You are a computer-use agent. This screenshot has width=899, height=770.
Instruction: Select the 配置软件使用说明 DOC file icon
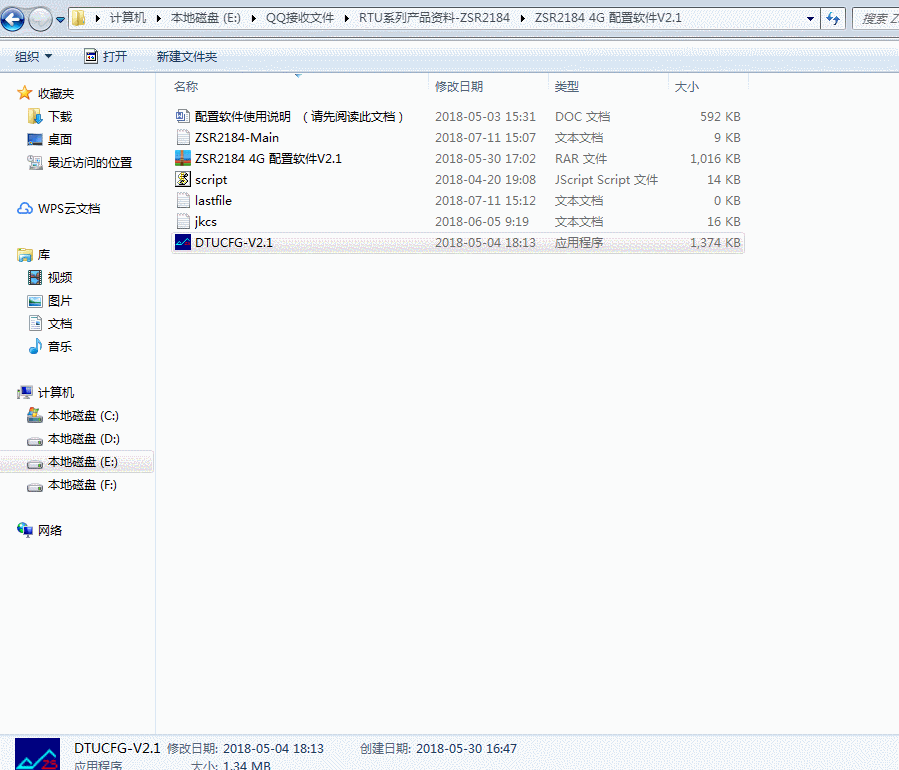tap(182, 116)
